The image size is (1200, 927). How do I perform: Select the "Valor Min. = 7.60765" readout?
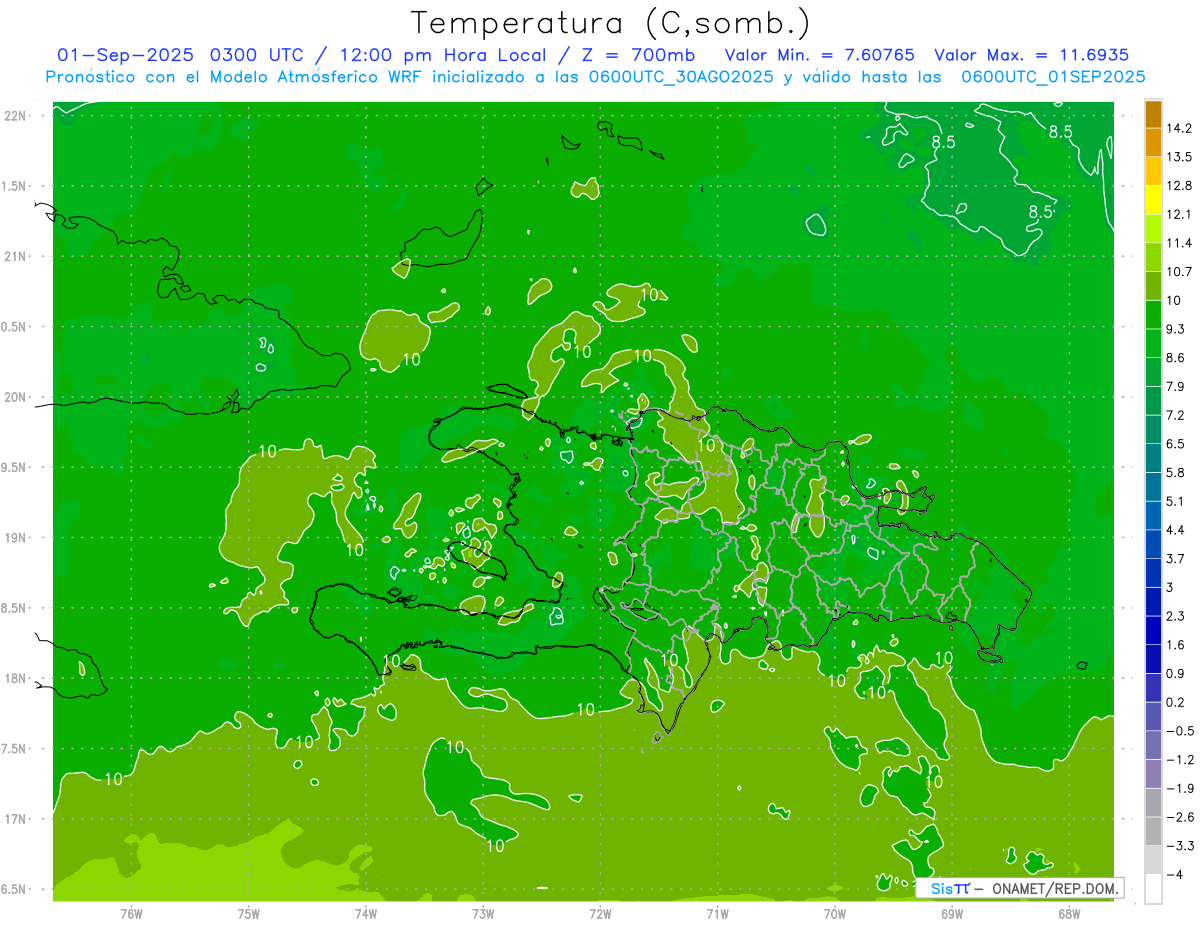coord(819,55)
